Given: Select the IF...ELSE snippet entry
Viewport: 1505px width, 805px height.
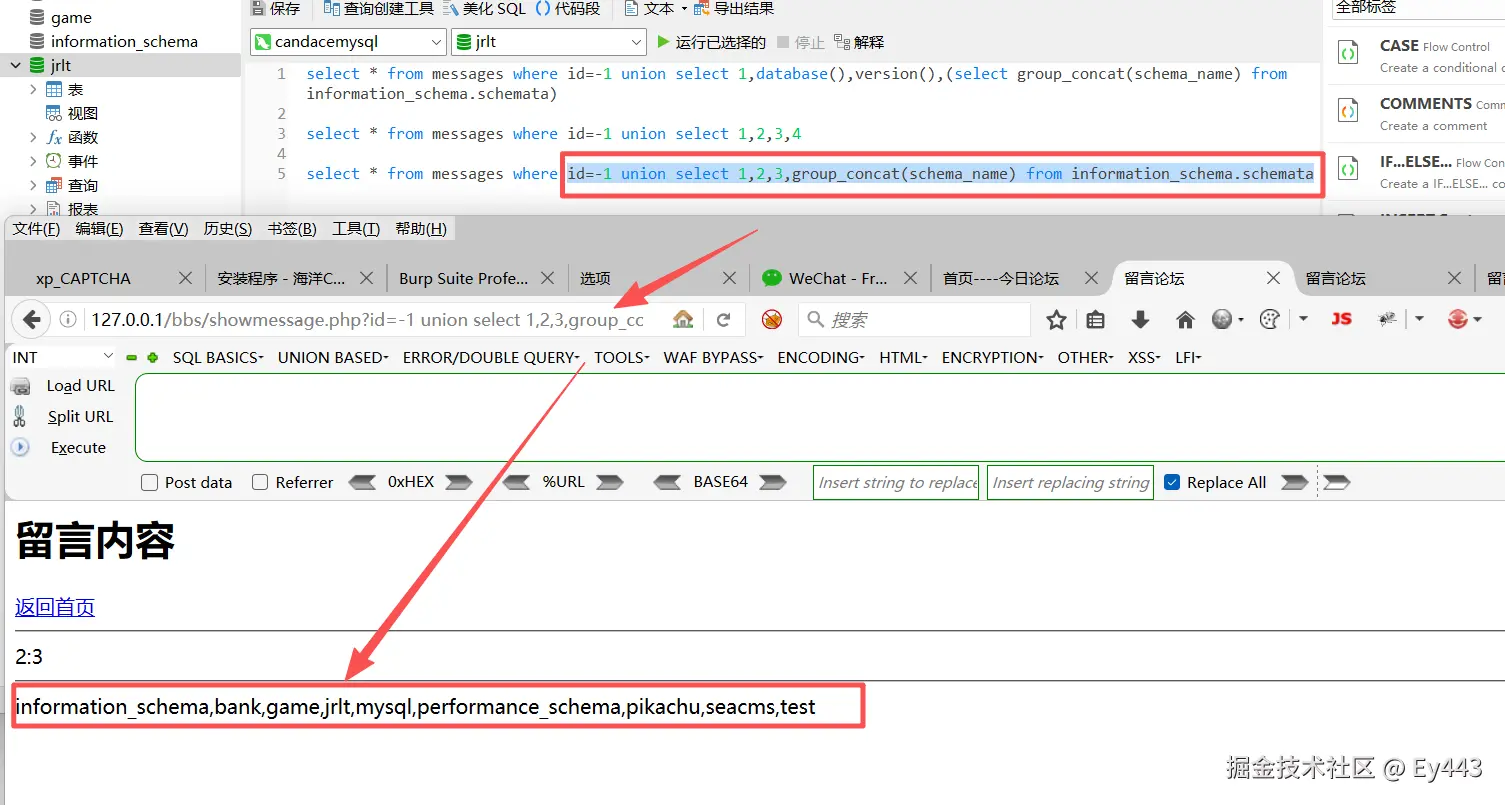Looking at the screenshot, I should click(x=1420, y=172).
